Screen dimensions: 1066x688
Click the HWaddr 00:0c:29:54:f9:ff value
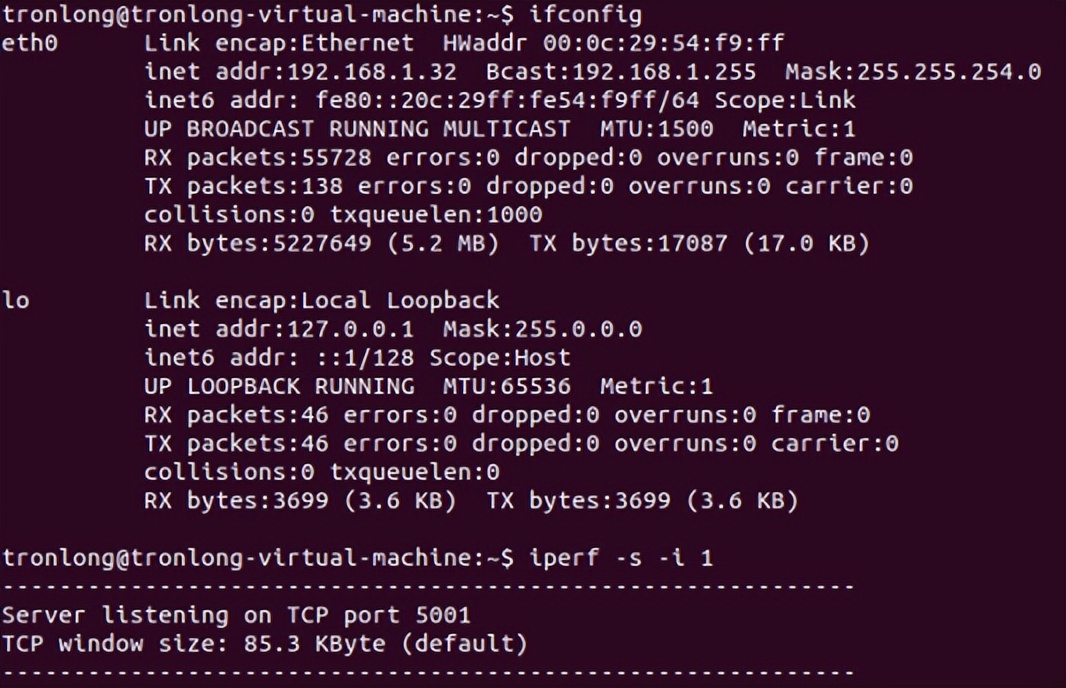[613, 44]
